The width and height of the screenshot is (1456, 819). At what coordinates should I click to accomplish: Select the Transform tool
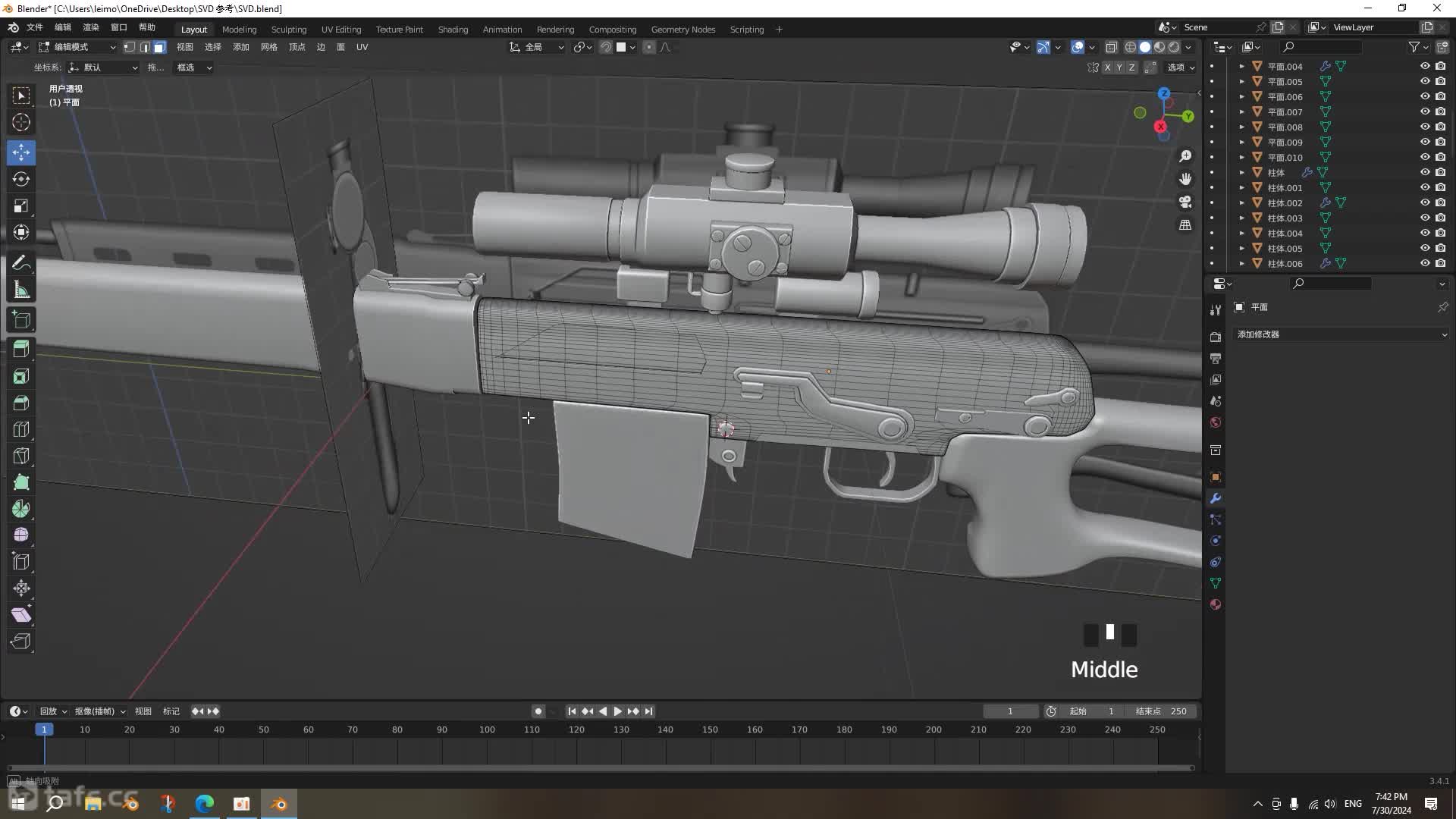point(21,232)
